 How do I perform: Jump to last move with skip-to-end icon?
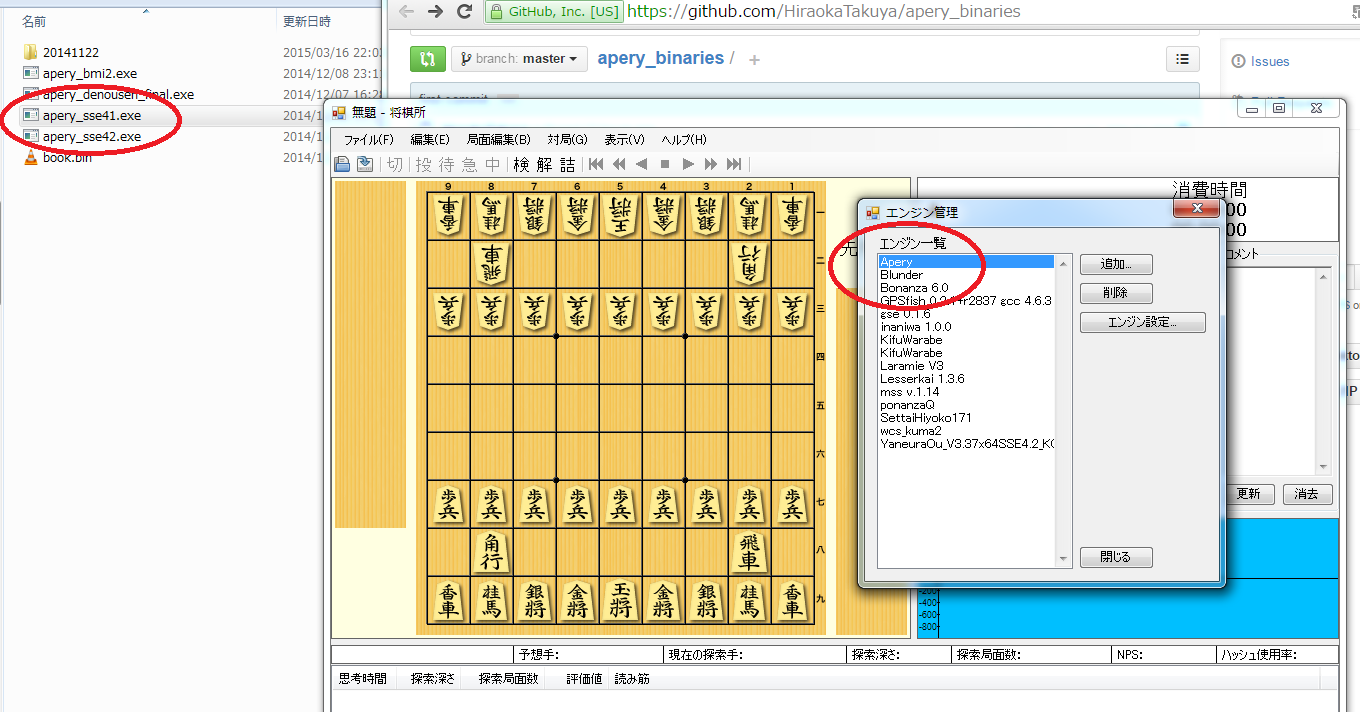[x=734, y=164]
